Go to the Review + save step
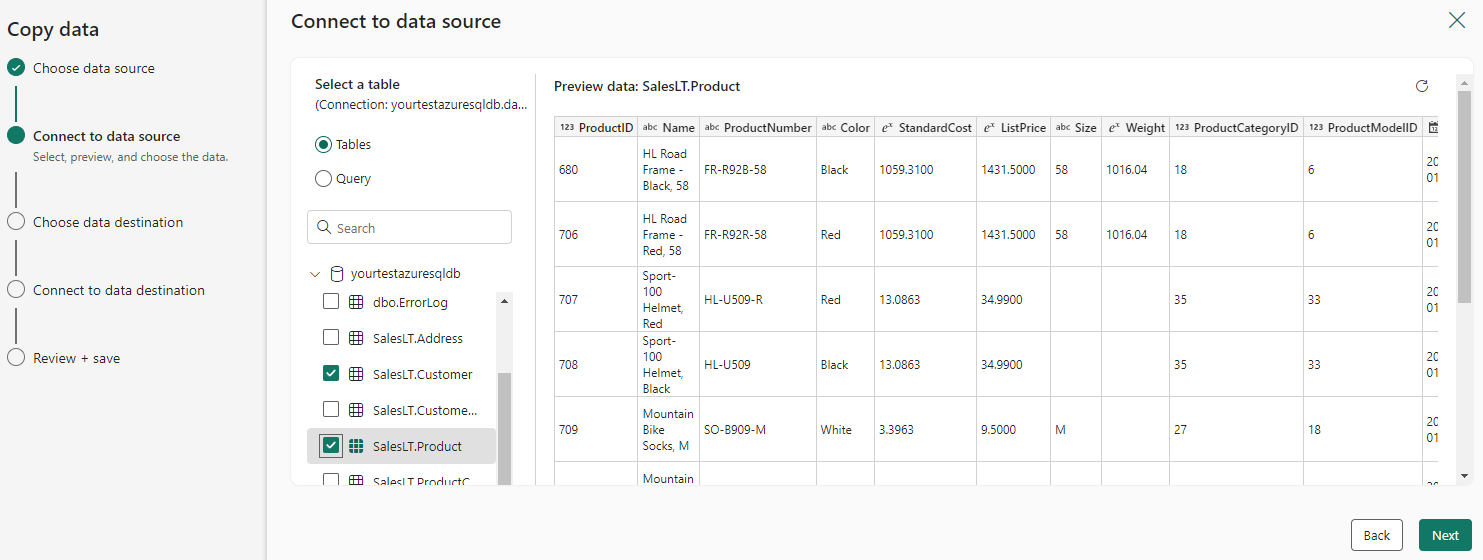Screen dimensions: 1483x560 (76, 358)
